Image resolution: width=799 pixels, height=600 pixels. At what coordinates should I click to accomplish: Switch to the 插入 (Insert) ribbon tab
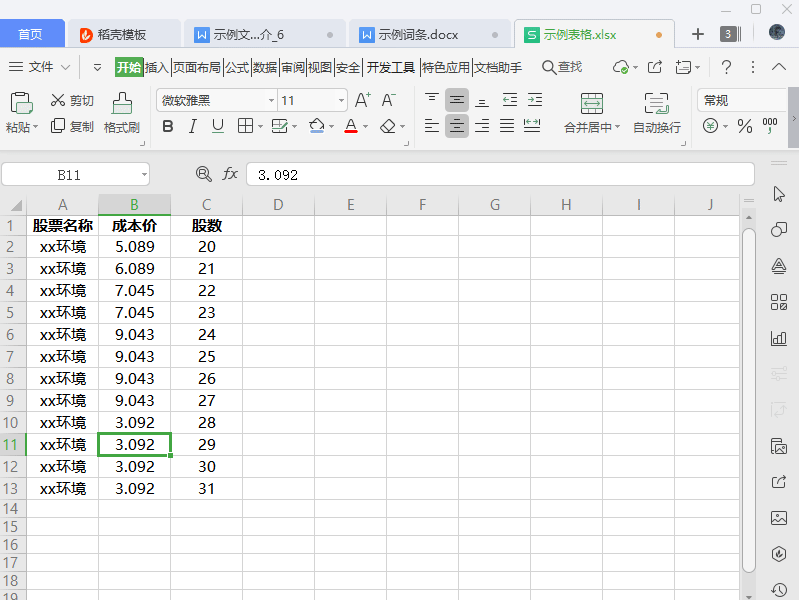point(157,67)
